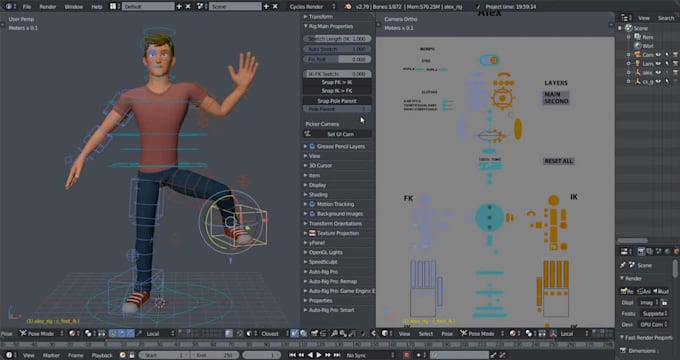Open the outliner Search menu
Image resolution: width=680 pixels, height=360 pixels.
pyautogui.click(x=666, y=18)
